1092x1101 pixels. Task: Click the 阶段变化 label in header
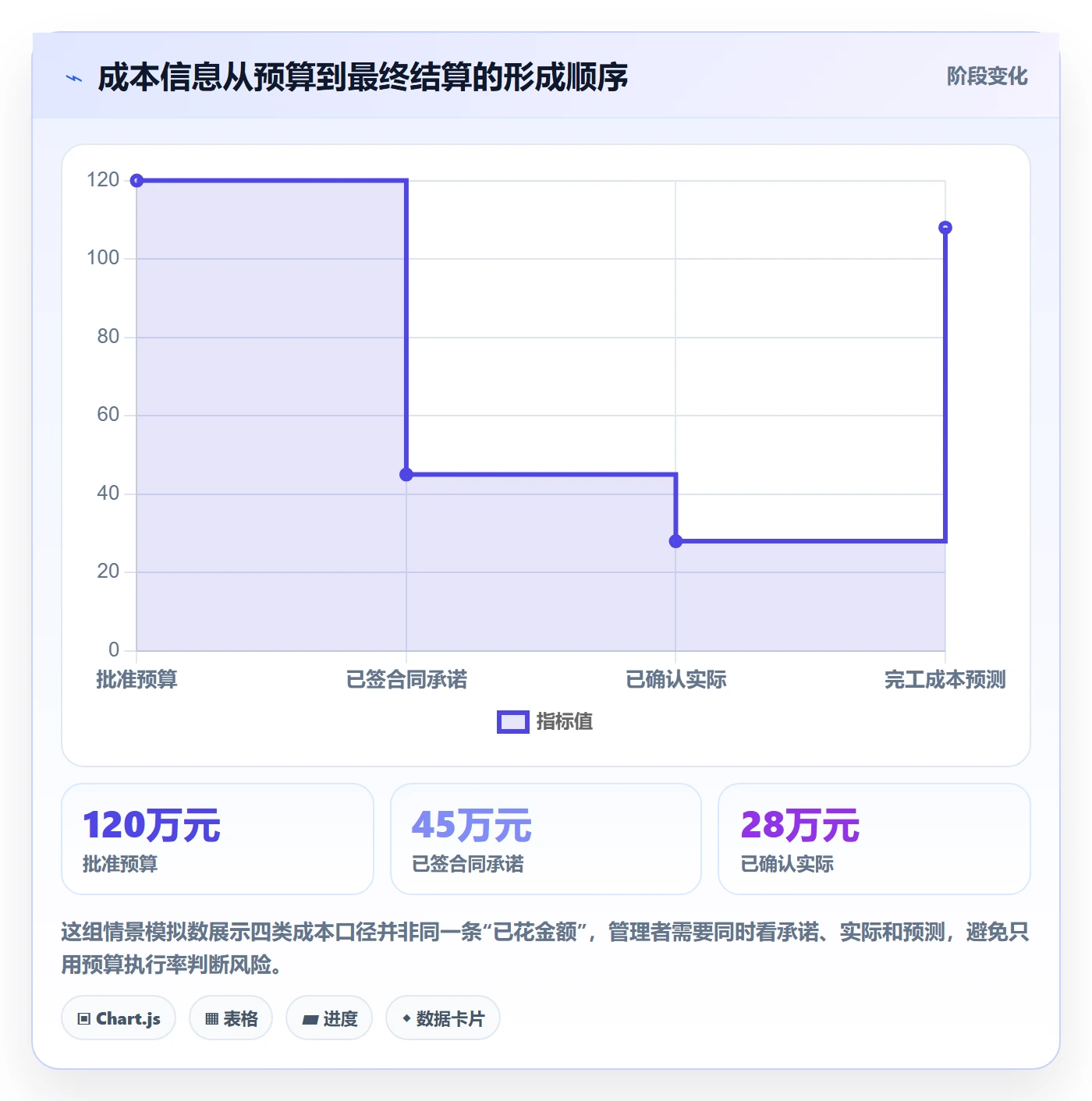(x=987, y=76)
